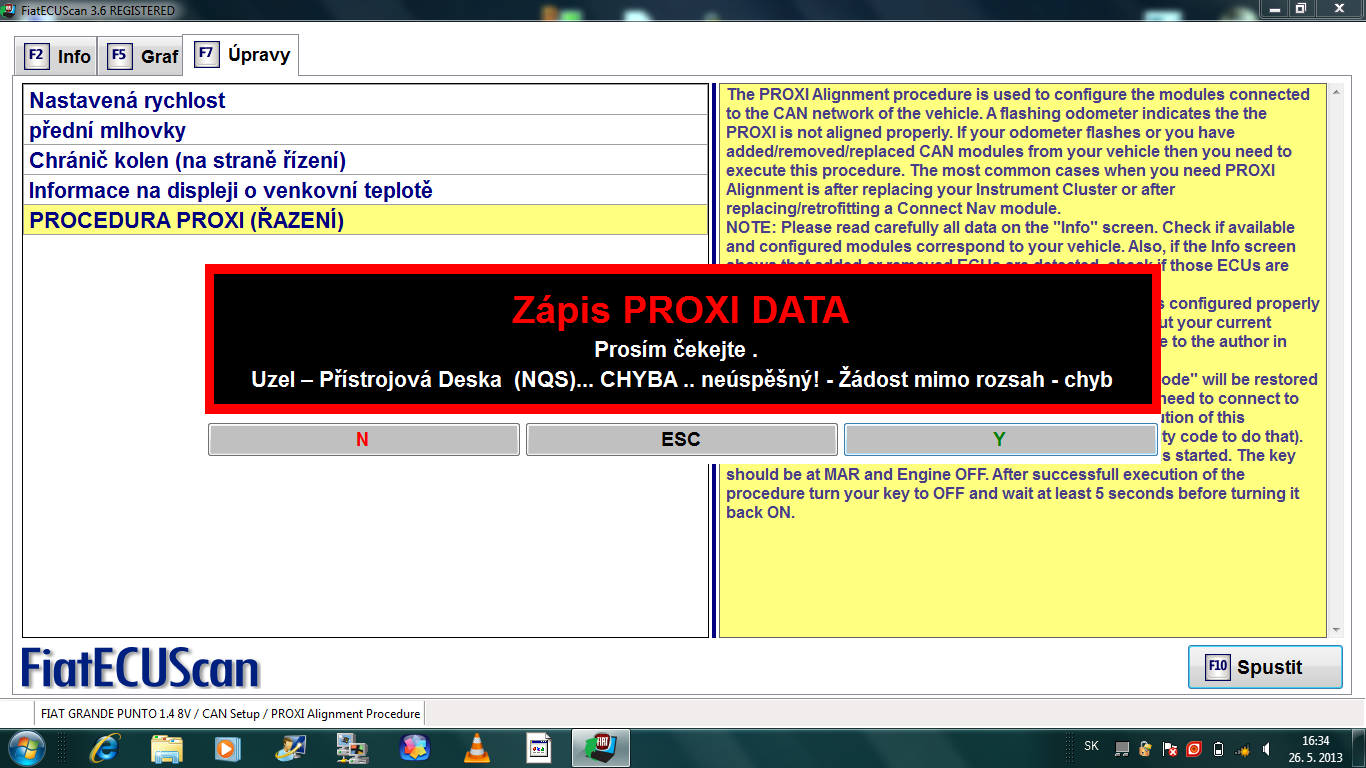
Task: Pick 'Informace na displeji o venkovní teplotě'
Action: [365, 190]
